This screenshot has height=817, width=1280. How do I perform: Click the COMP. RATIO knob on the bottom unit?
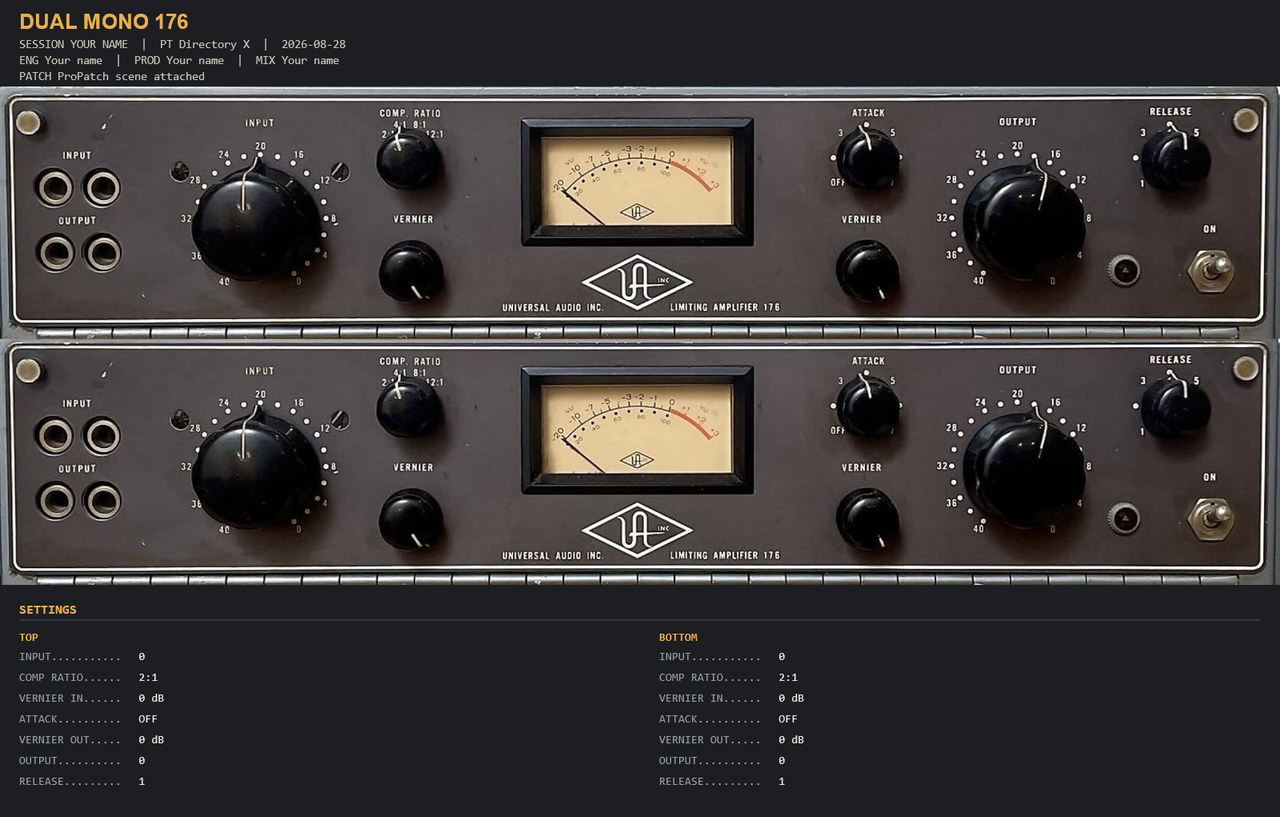pos(409,407)
